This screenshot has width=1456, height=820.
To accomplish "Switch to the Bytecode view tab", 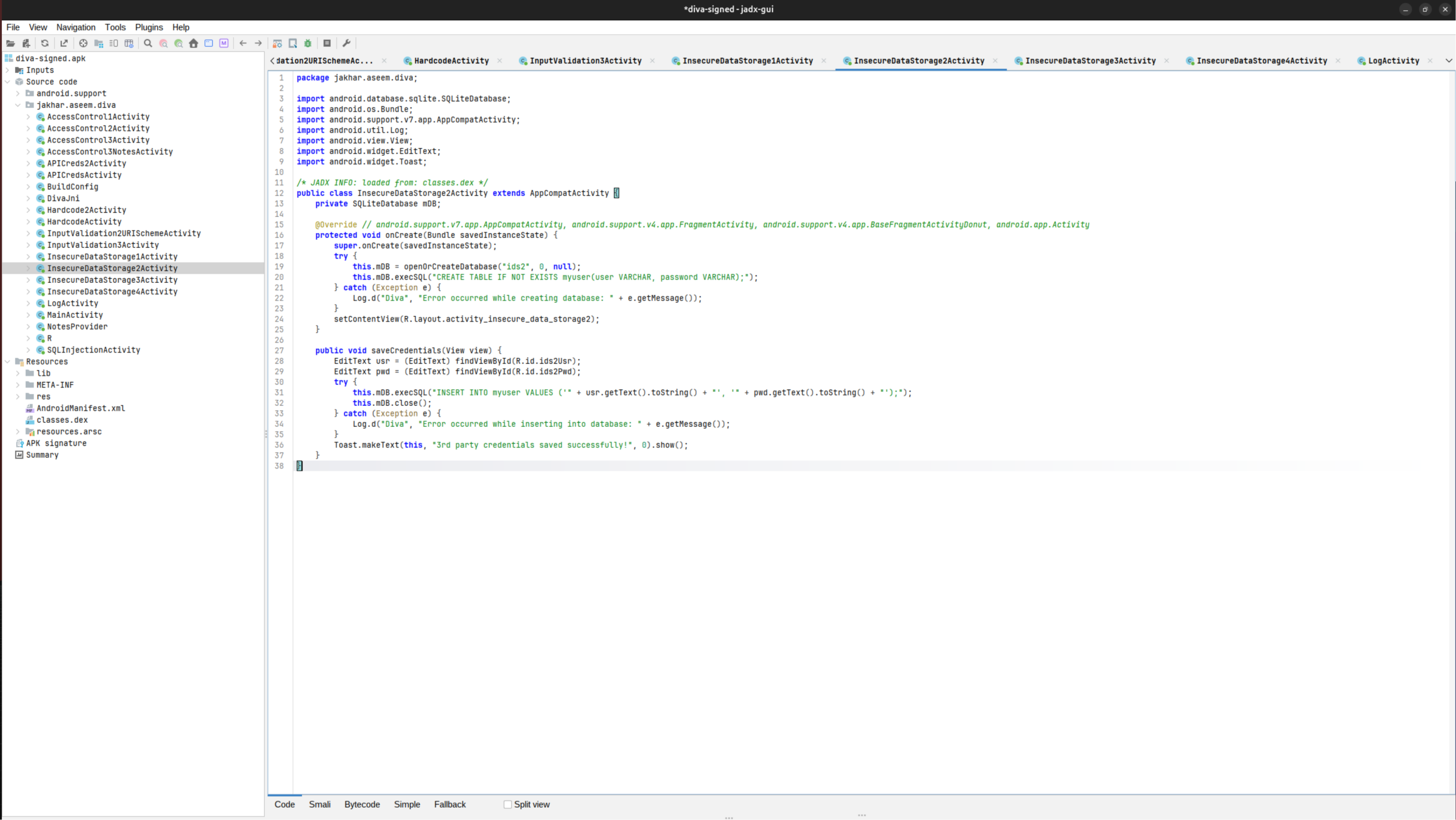I will (362, 804).
